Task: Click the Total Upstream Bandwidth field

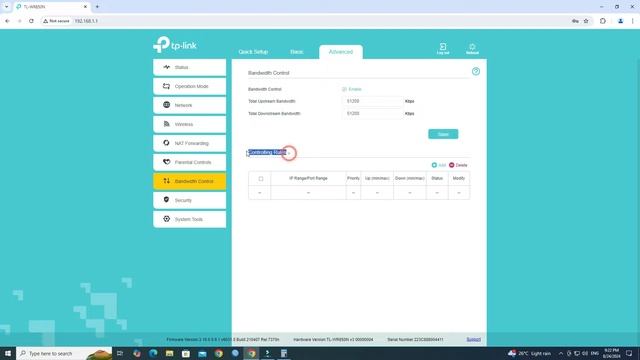Action: pos(373,101)
